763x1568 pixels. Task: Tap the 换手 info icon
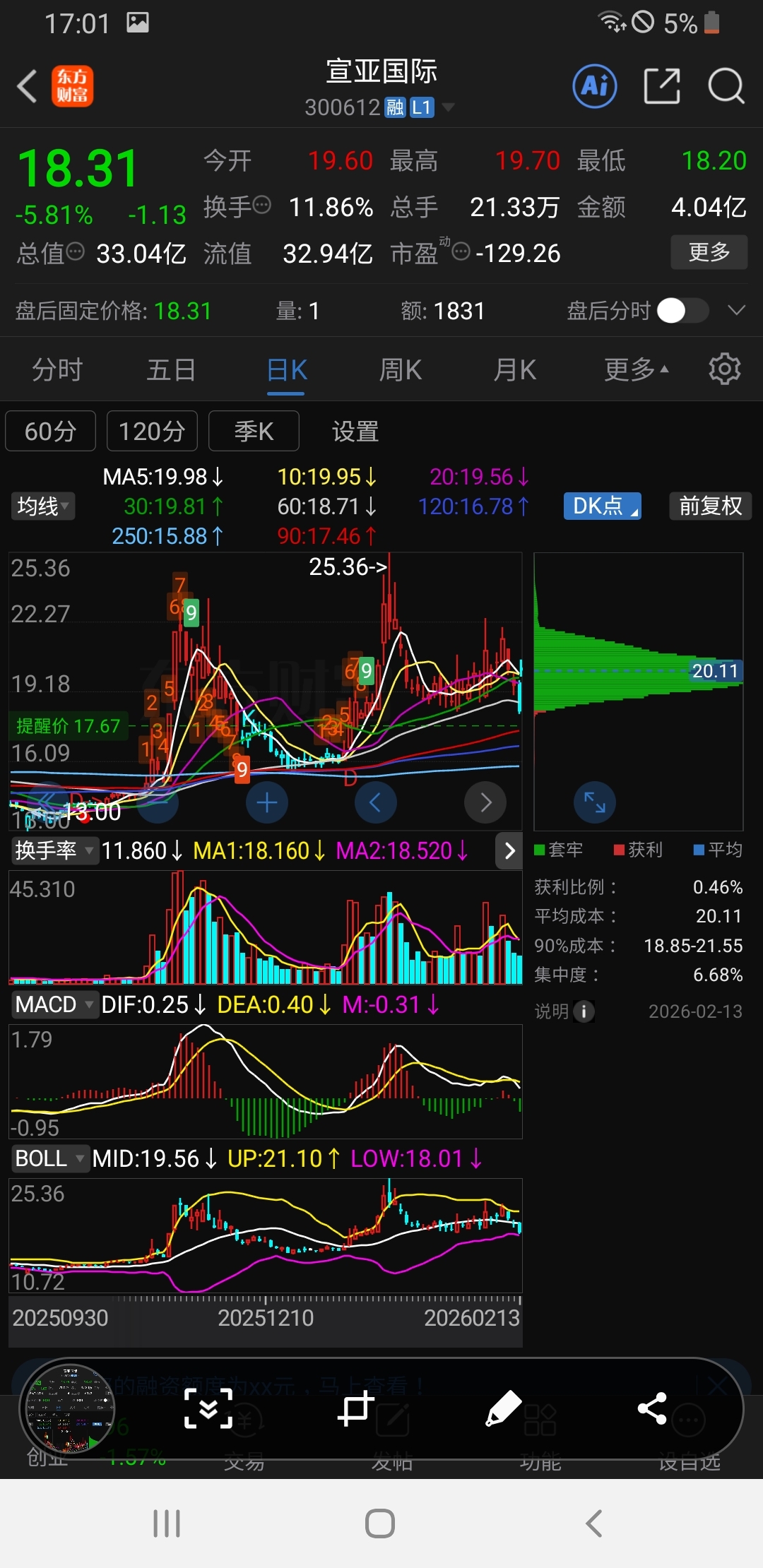coord(262,206)
